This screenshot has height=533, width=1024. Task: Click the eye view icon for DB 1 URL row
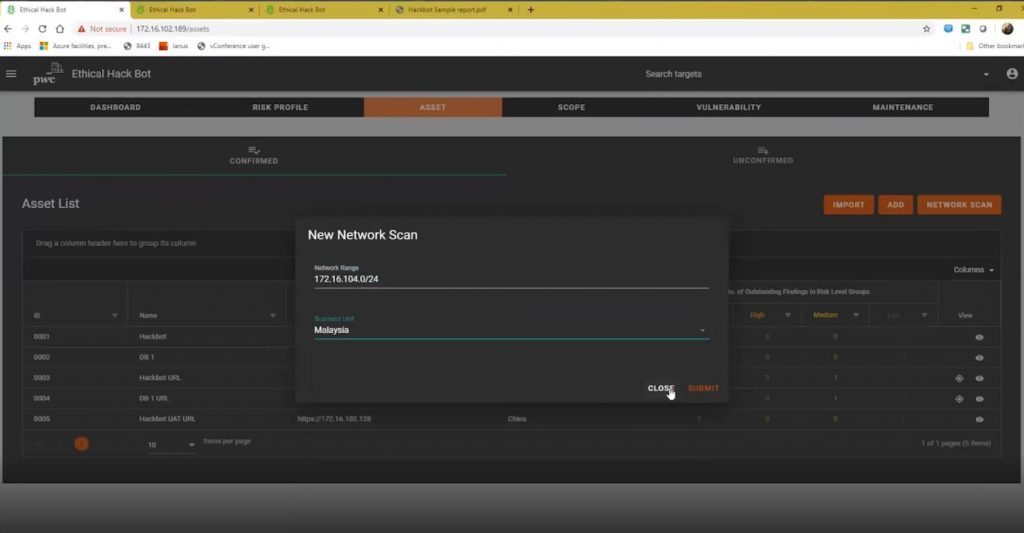pyautogui.click(x=979, y=399)
